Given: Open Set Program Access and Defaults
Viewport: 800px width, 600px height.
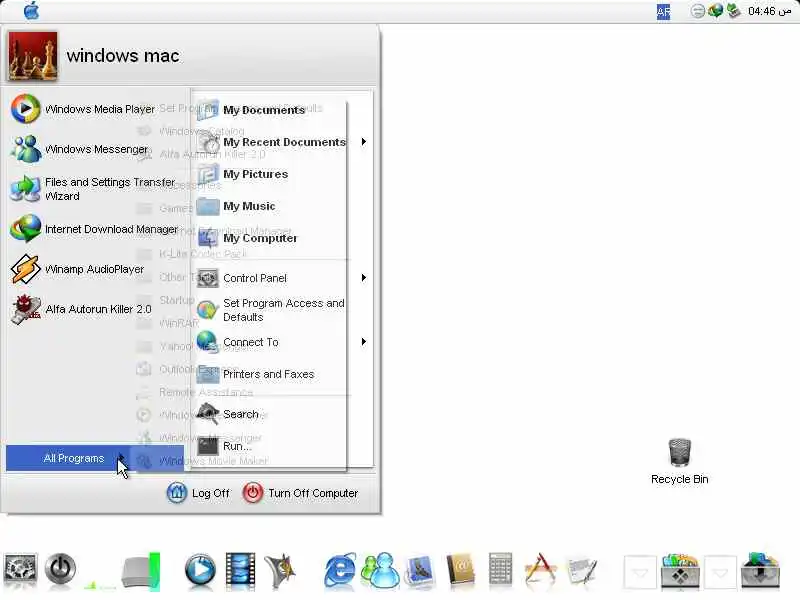Looking at the screenshot, I should click(271, 310).
